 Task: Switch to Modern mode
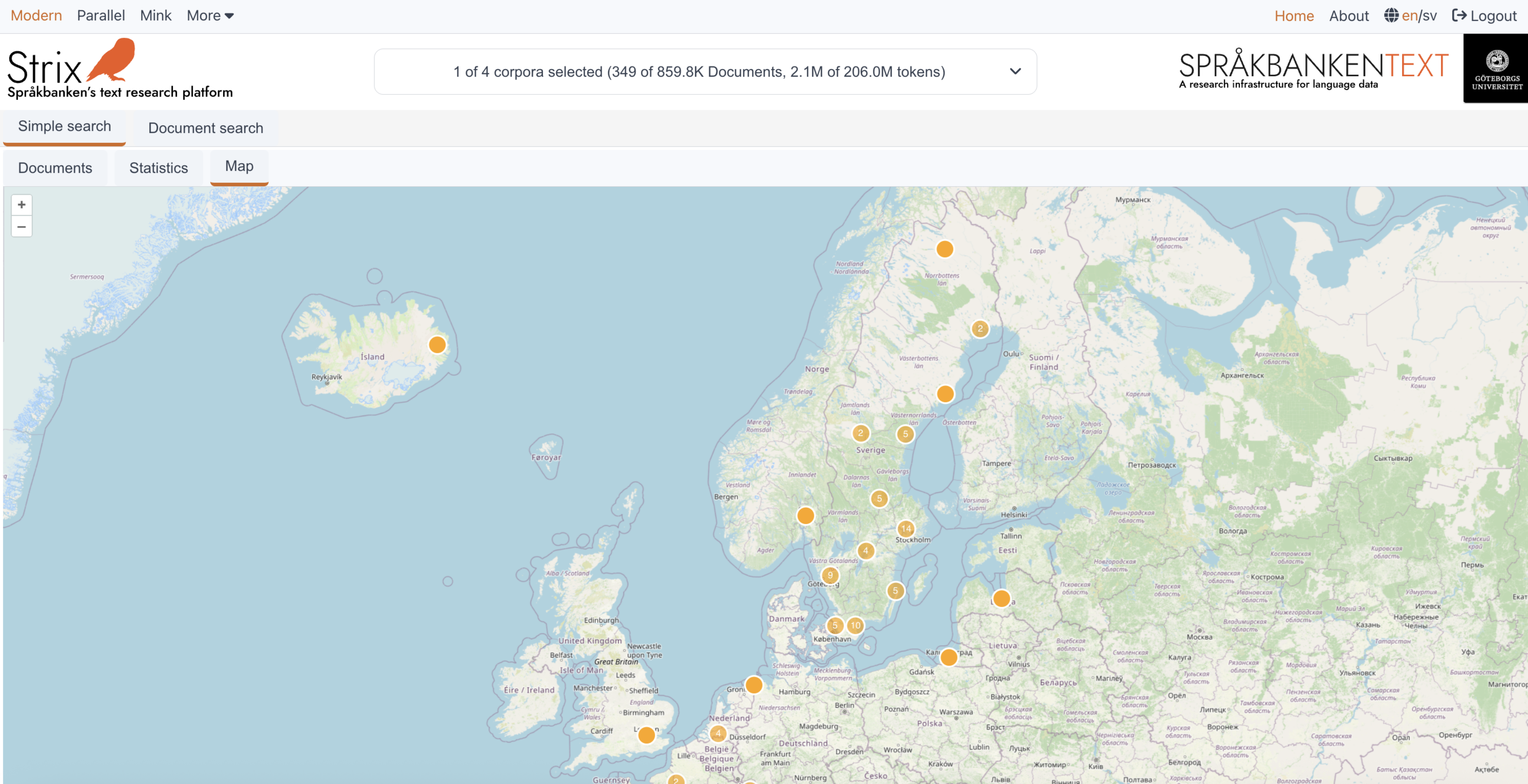(x=36, y=15)
